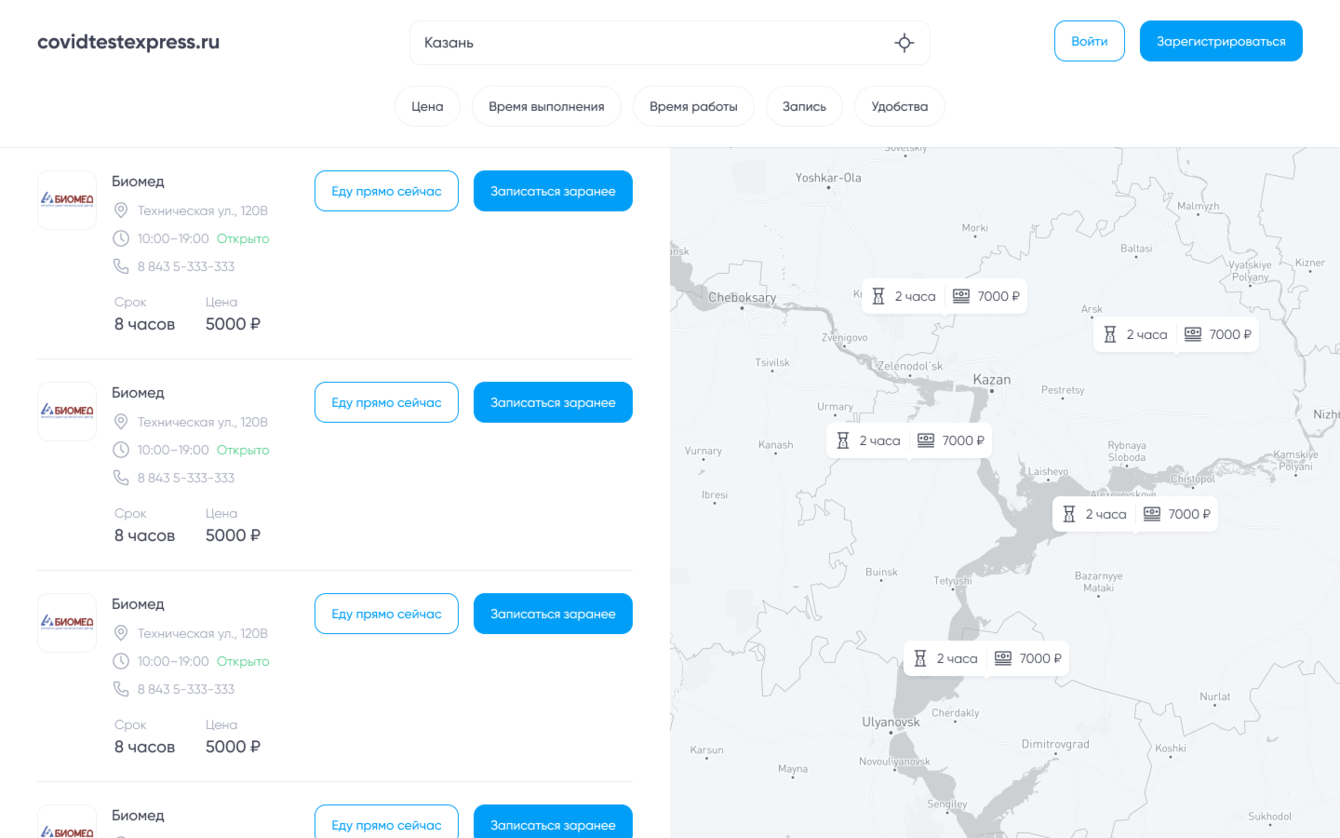Click 2 часа text in marker beside Urmary
The height and width of the screenshot is (838, 1340).
(x=880, y=440)
